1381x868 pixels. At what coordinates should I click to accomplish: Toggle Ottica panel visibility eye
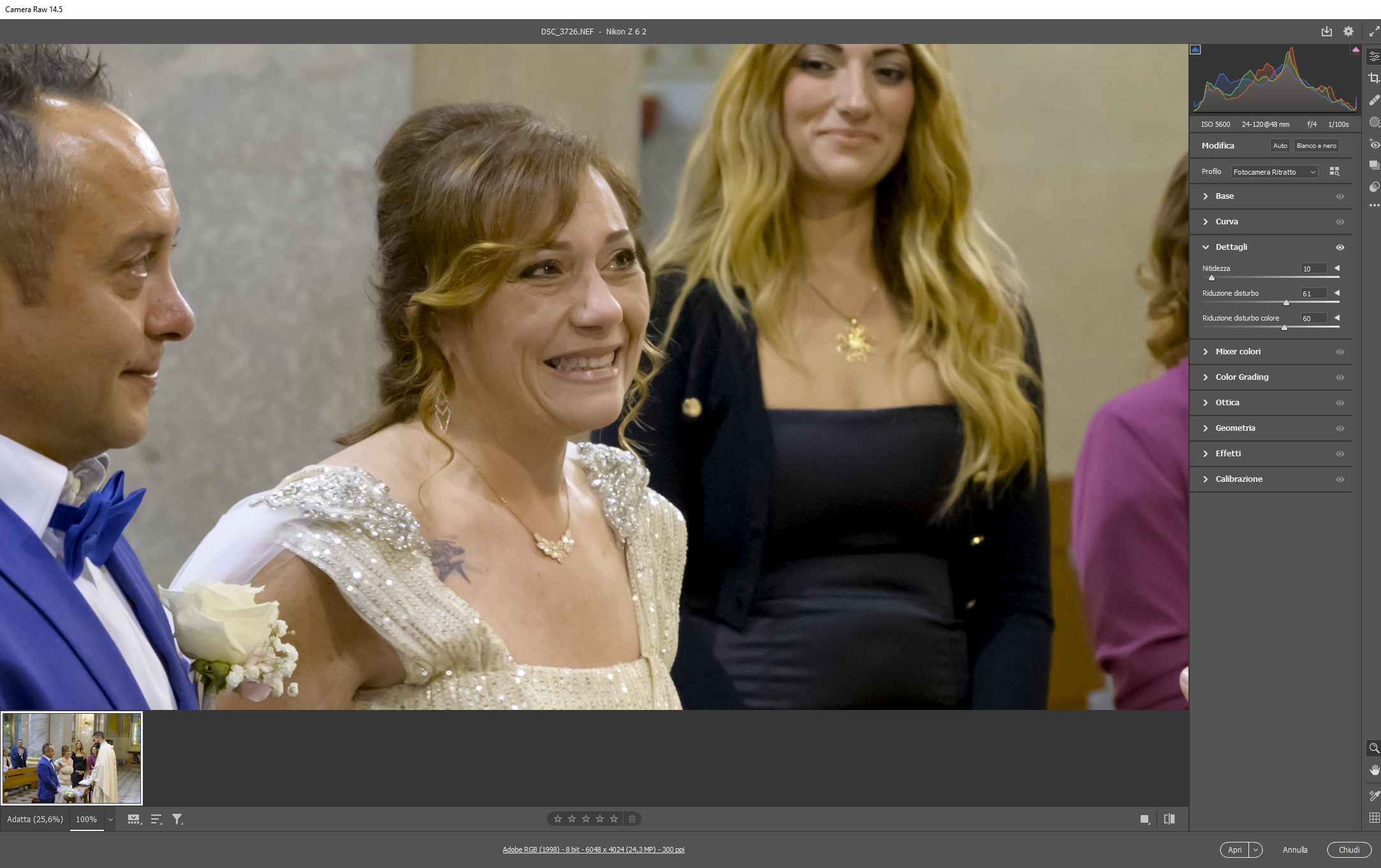click(1340, 403)
